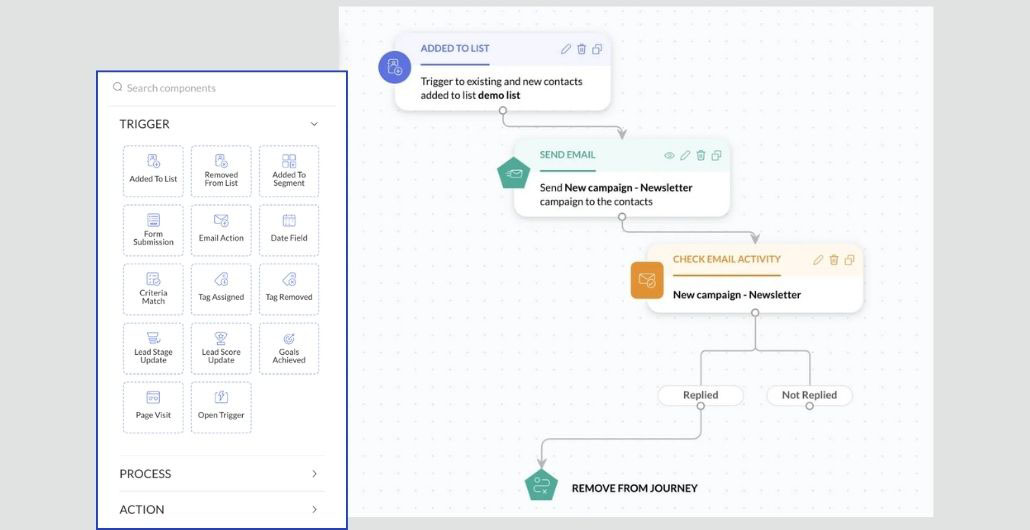The image size is (1030, 530).
Task: Select the Added To List trigger component
Action: 153,171
